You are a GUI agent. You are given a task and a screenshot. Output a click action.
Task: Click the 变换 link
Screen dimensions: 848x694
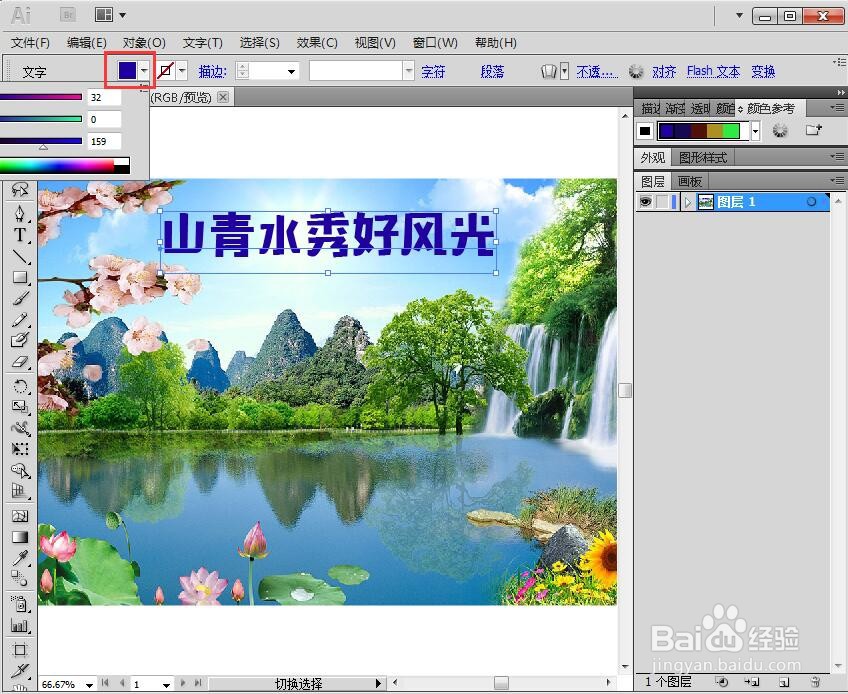coord(763,71)
